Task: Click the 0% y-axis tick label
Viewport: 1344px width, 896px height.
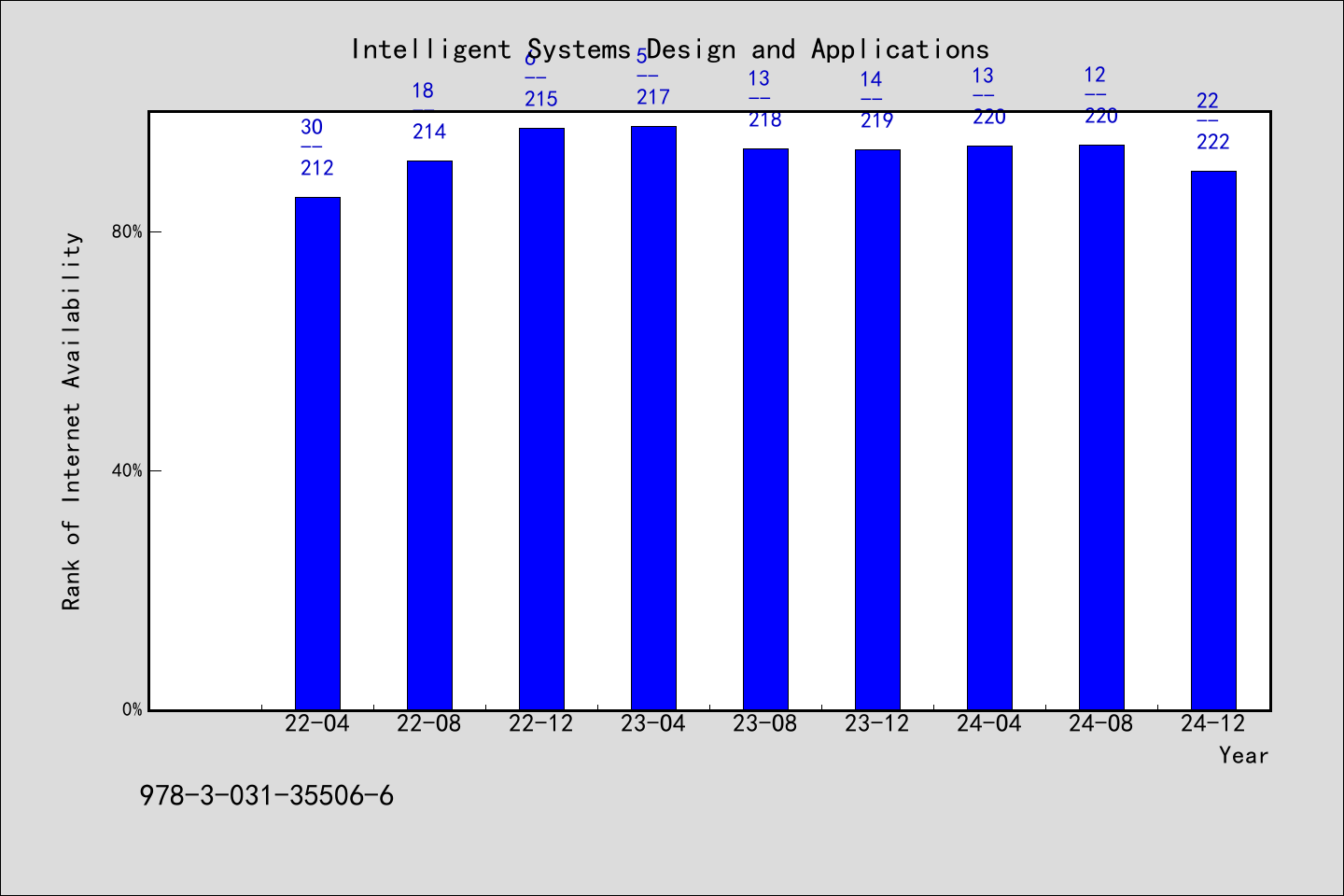Action: pos(132,709)
